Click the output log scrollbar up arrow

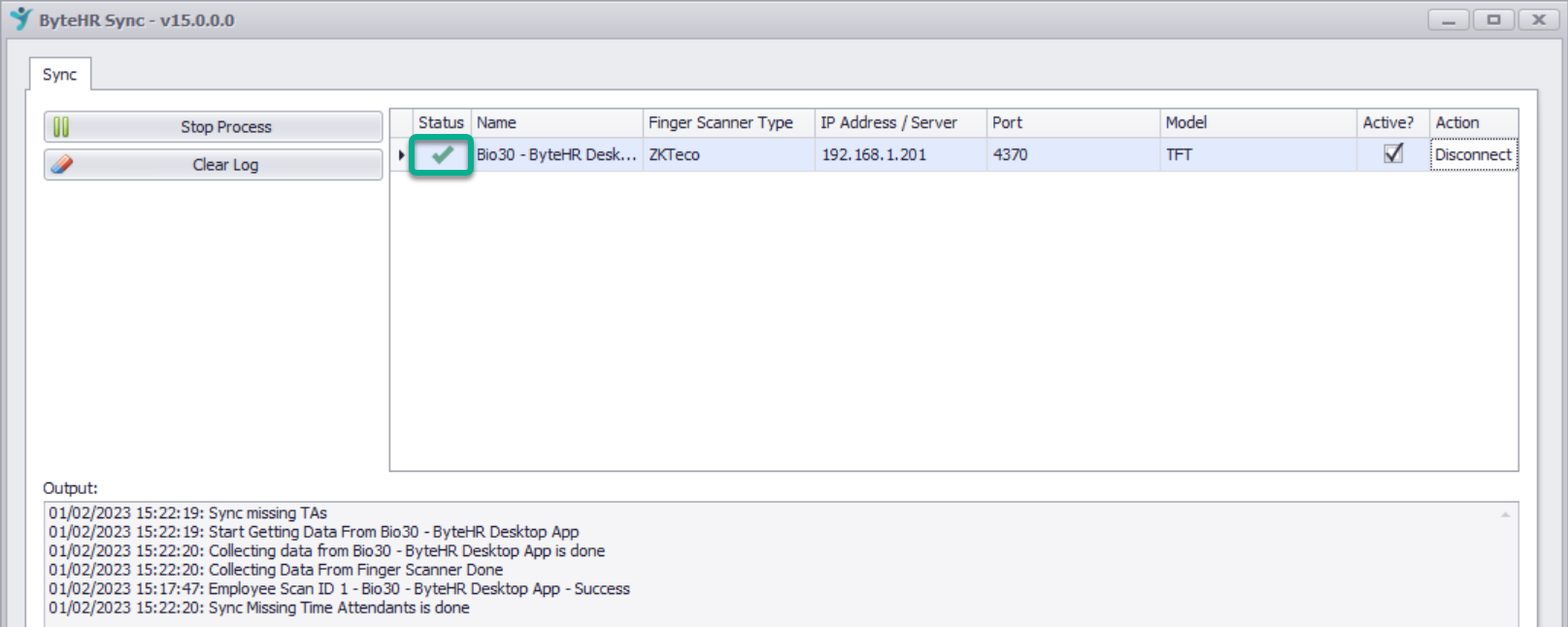click(1506, 514)
